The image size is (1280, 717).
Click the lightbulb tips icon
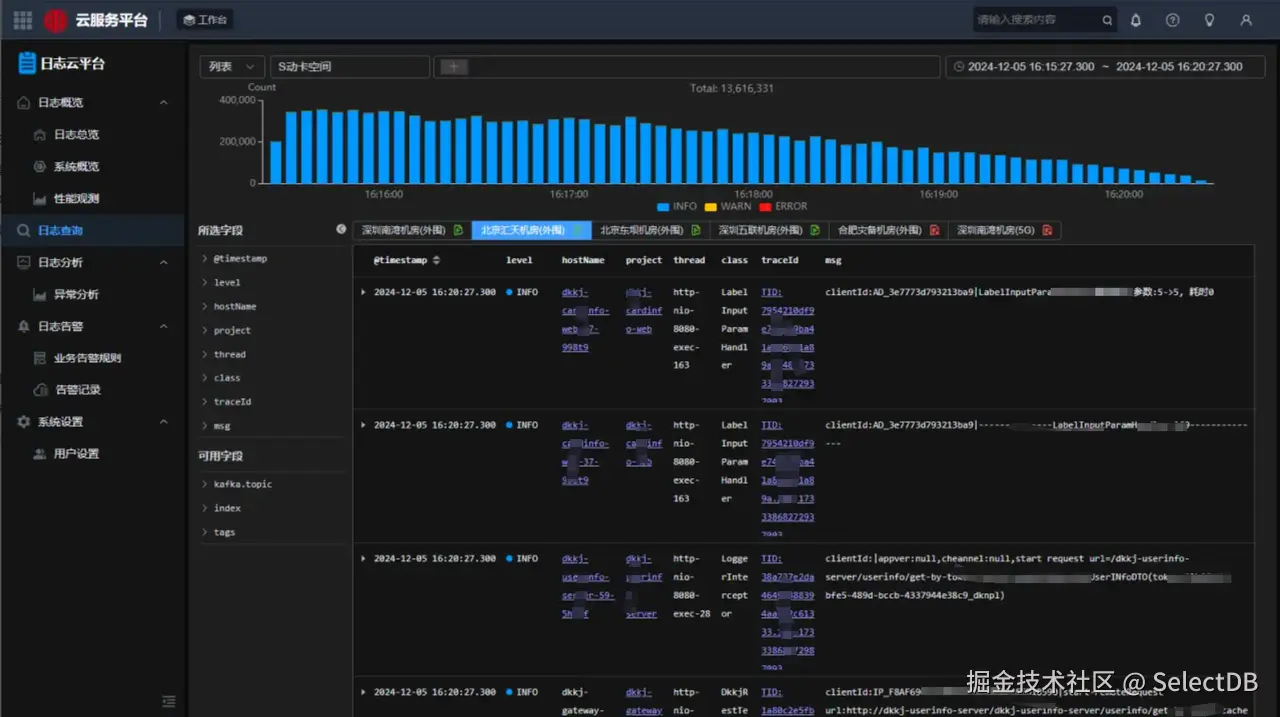(x=1209, y=20)
